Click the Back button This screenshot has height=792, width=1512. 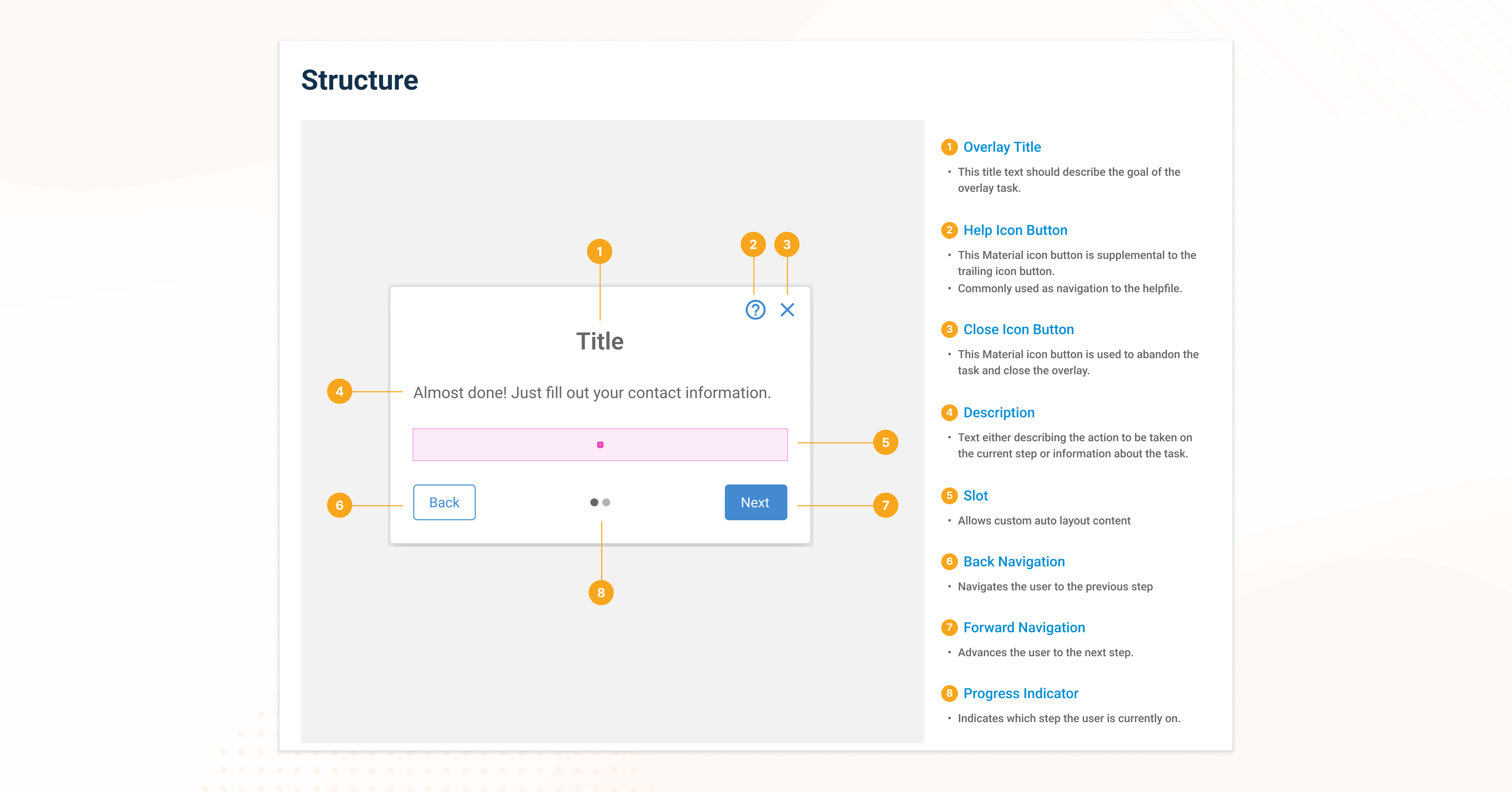(x=444, y=502)
